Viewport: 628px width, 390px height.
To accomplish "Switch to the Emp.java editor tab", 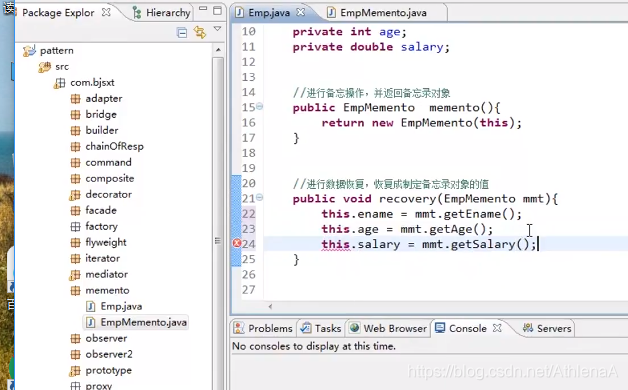I will 269,13.
